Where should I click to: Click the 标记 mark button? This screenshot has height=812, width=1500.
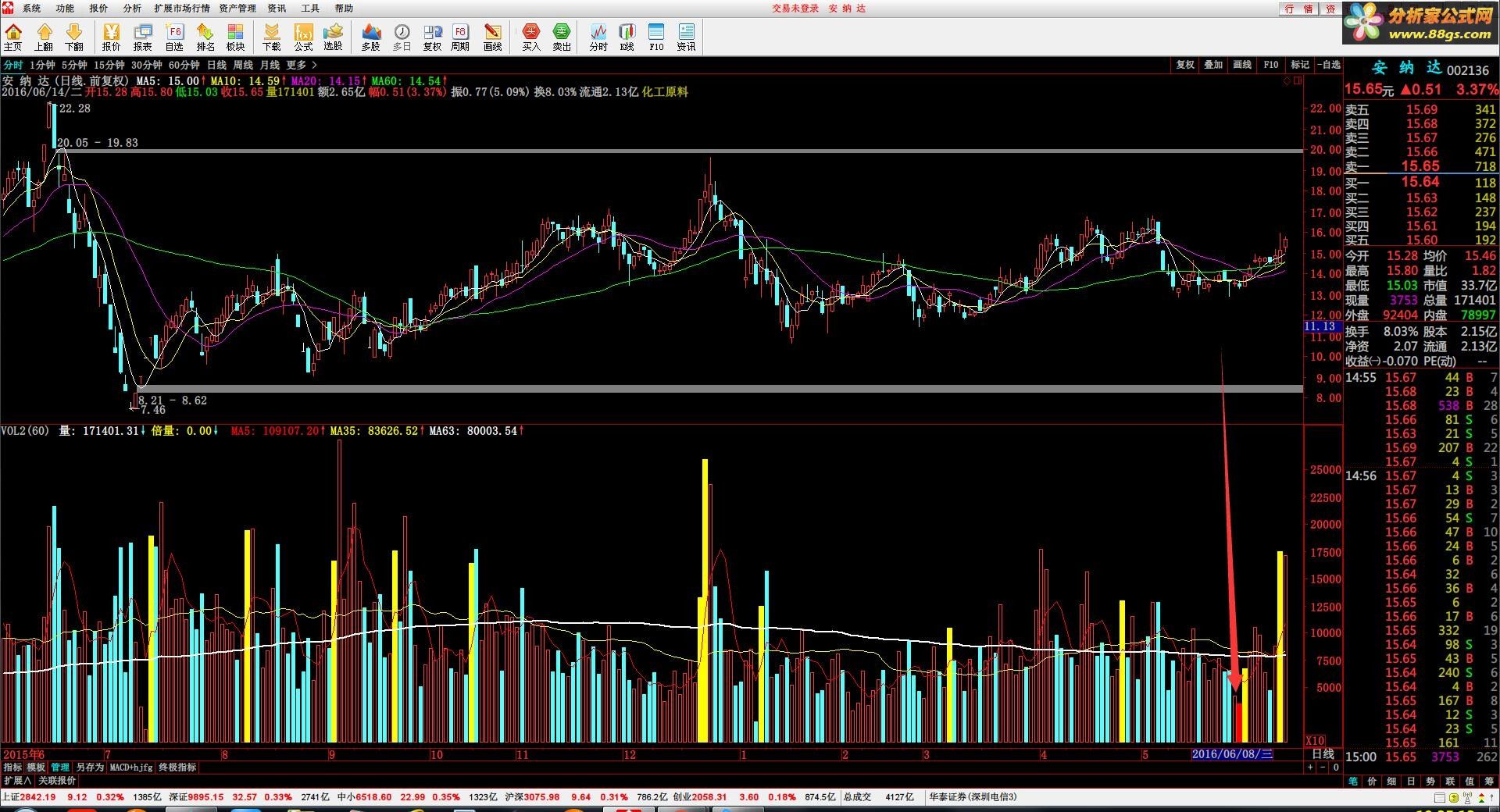pos(1300,65)
